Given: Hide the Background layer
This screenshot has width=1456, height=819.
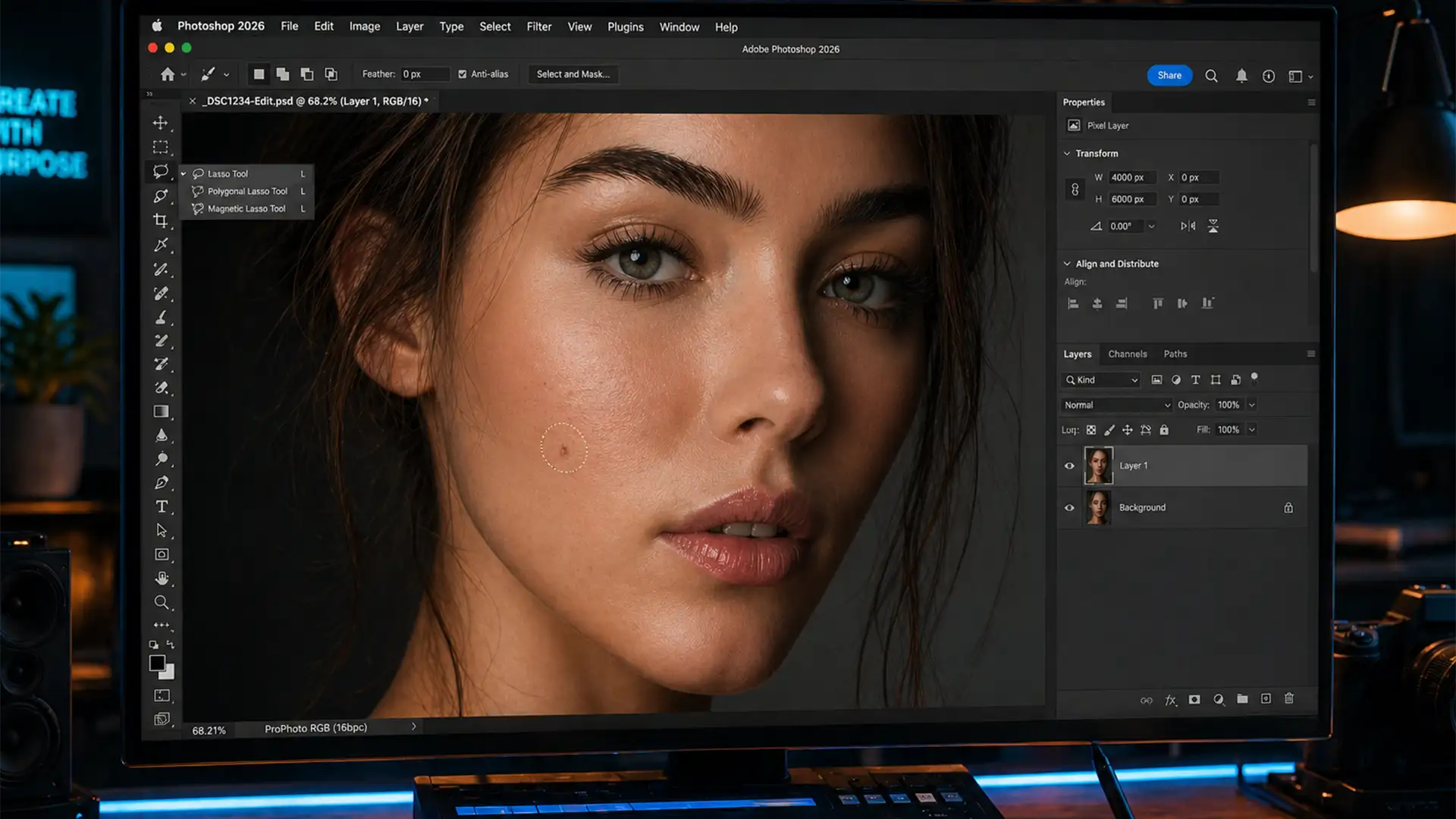Looking at the screenshot, I should tap(1069, 507).
